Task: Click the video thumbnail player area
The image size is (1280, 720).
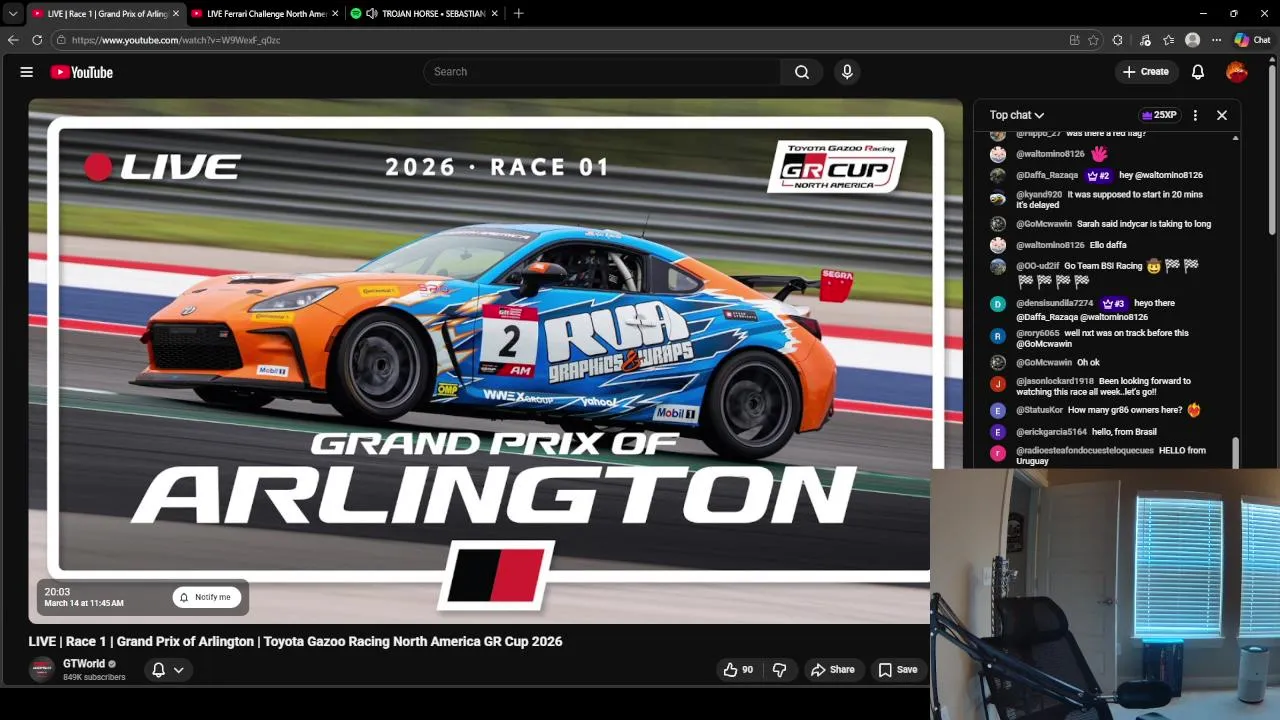Action: coord(495,360)
